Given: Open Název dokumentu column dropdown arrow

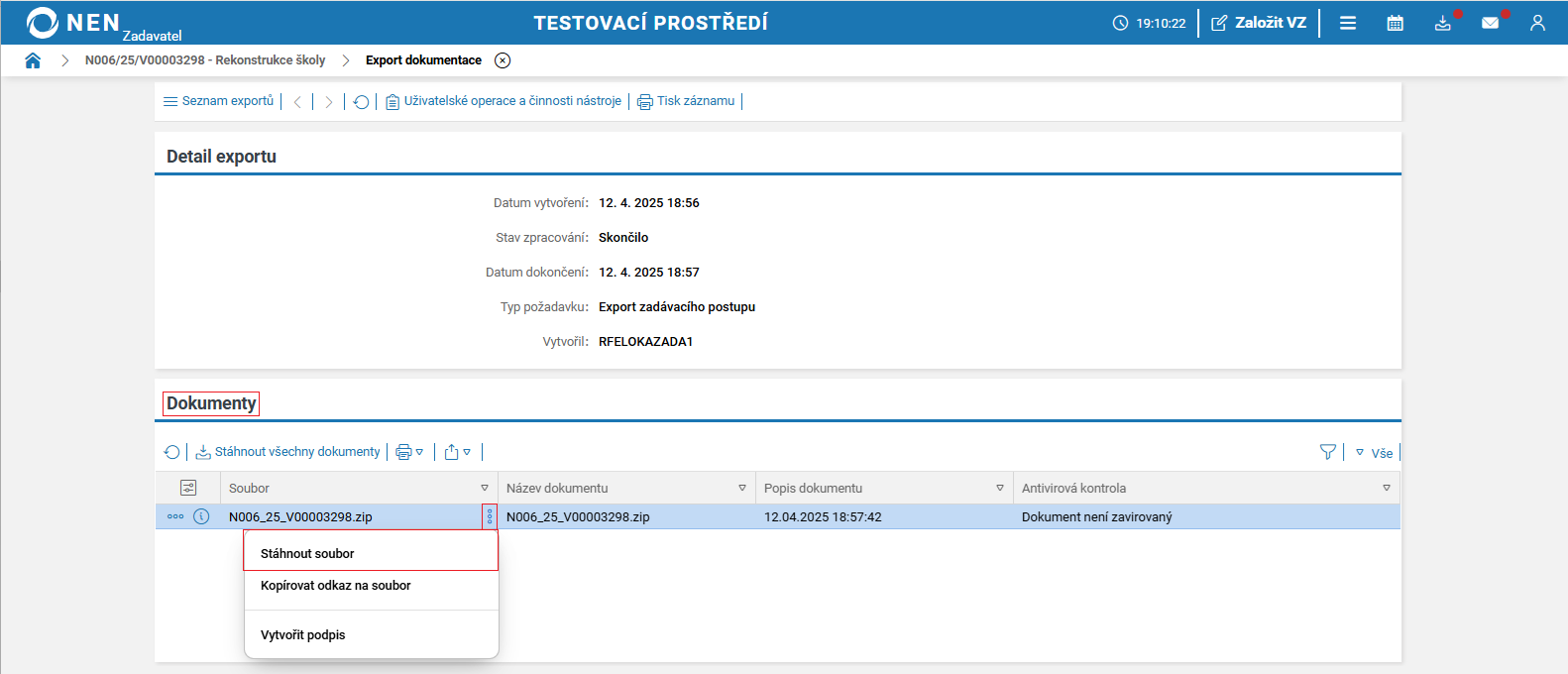Looking at the screenshot, I should 742,488.
